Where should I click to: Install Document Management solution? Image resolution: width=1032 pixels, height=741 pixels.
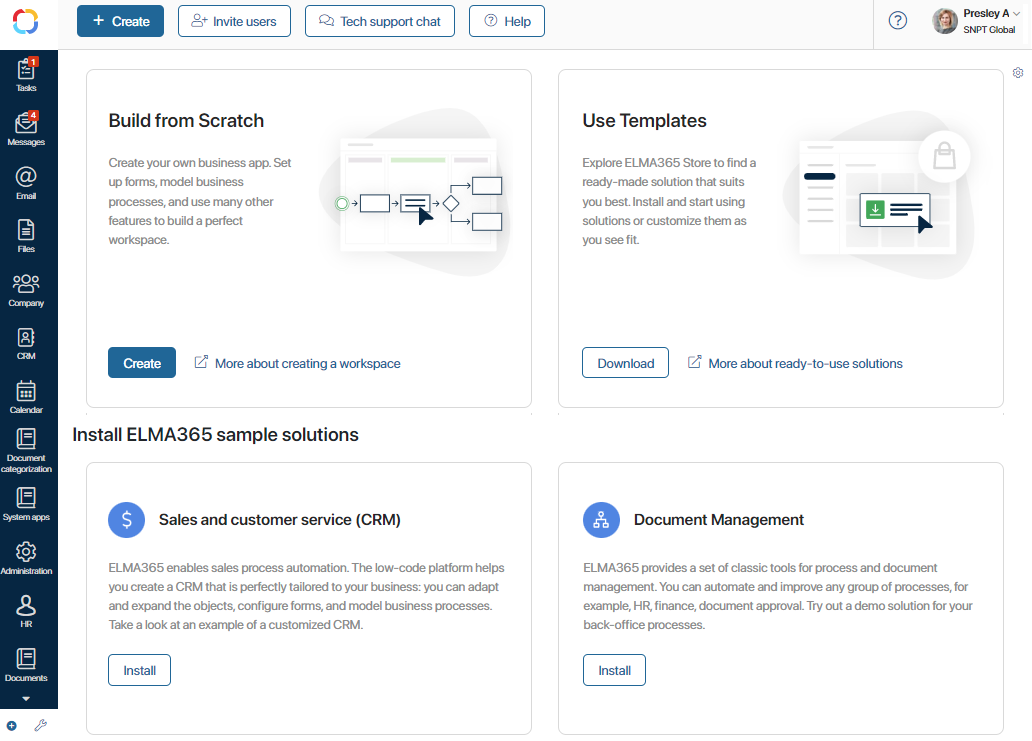614,670
